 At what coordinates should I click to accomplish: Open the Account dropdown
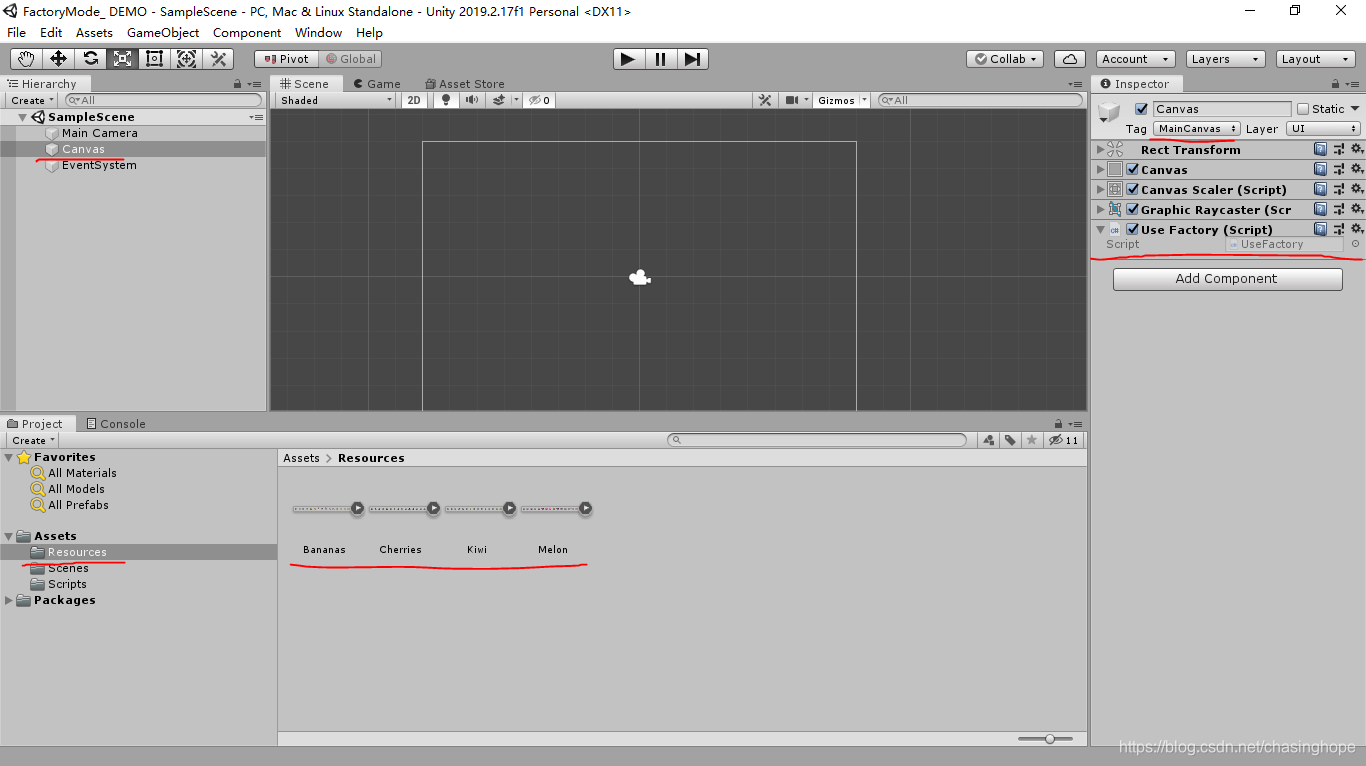pyautogui.click(x=1136, y=59)
